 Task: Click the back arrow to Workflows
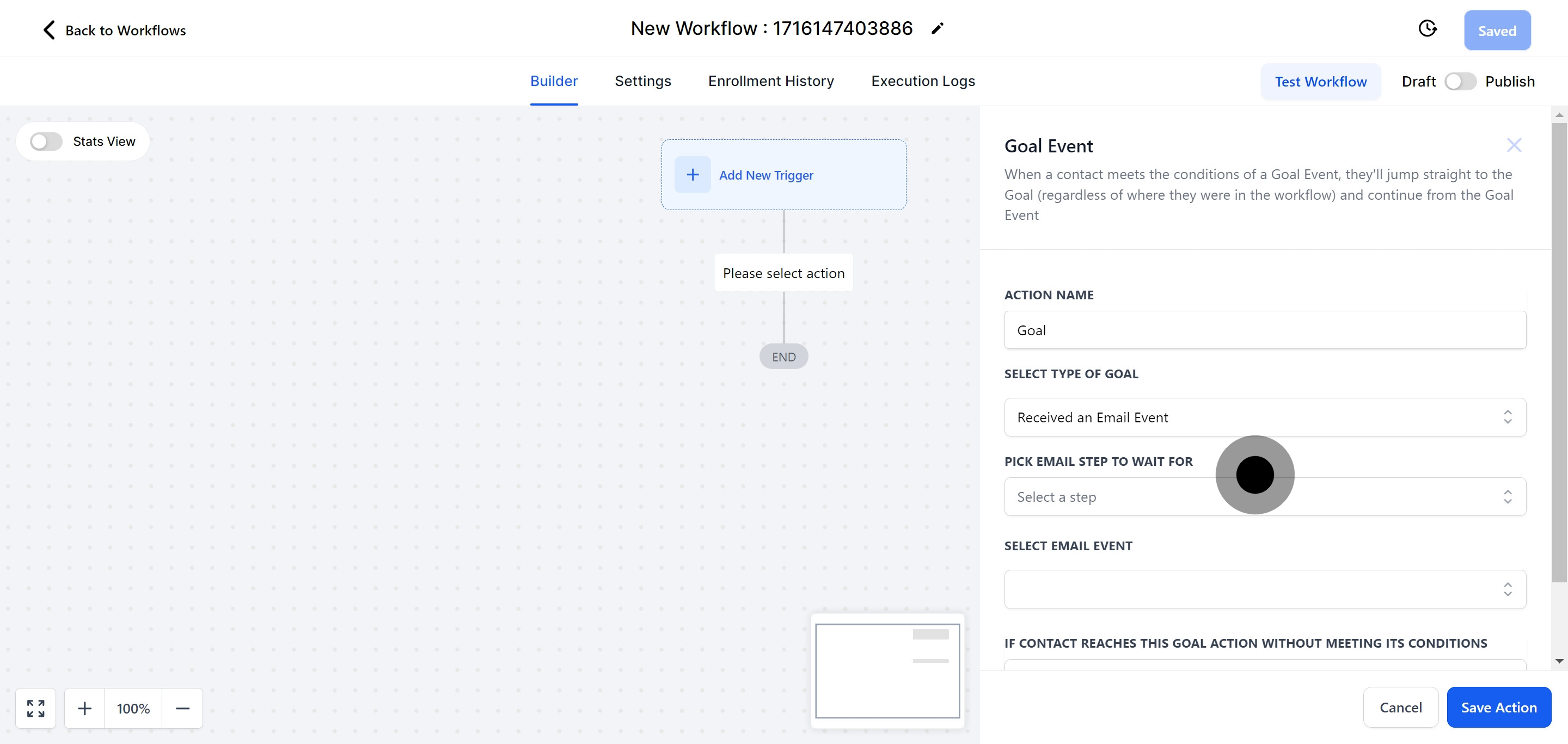point(50,30)
